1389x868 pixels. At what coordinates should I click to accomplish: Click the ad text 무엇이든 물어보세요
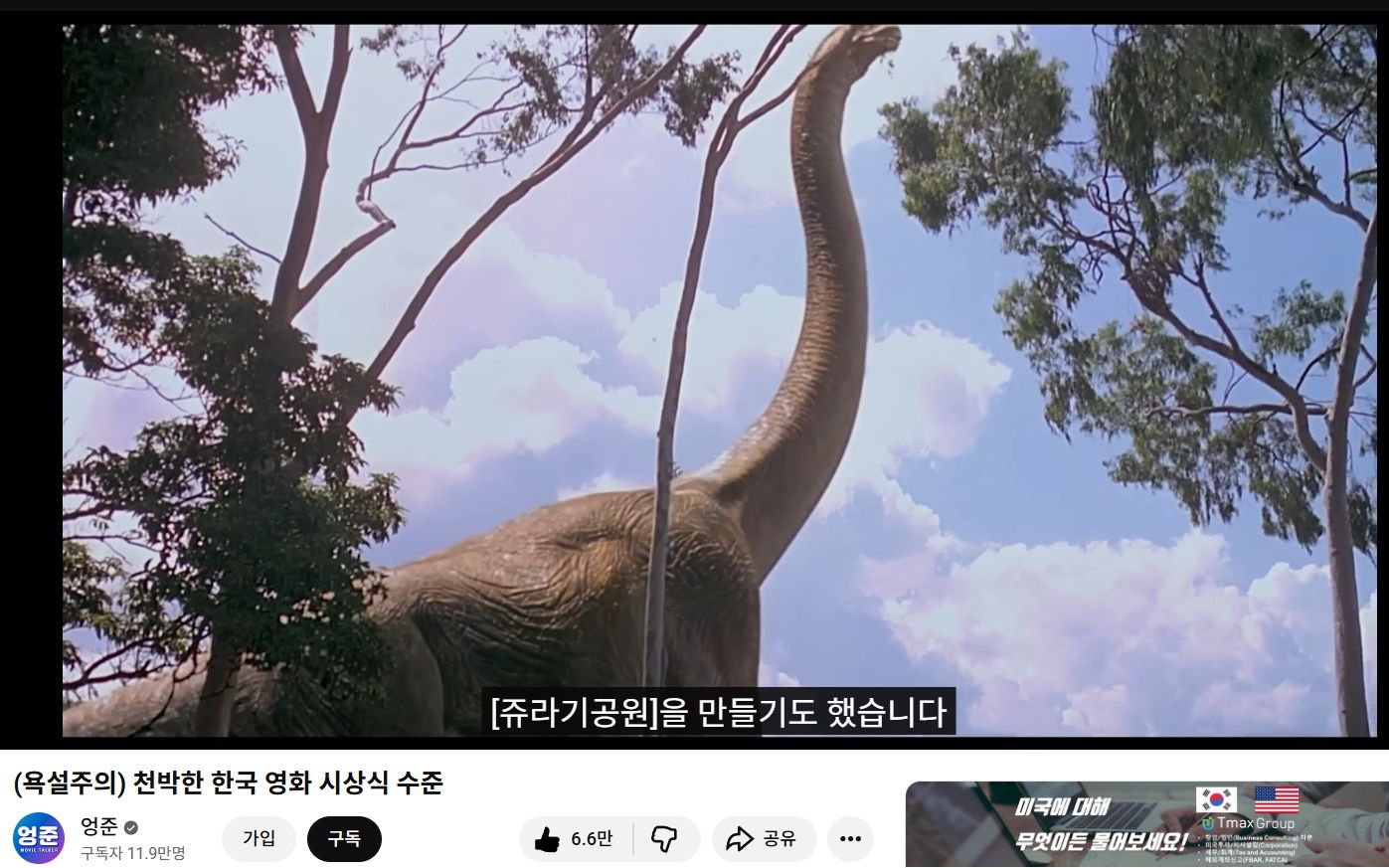click(1102, 843)
